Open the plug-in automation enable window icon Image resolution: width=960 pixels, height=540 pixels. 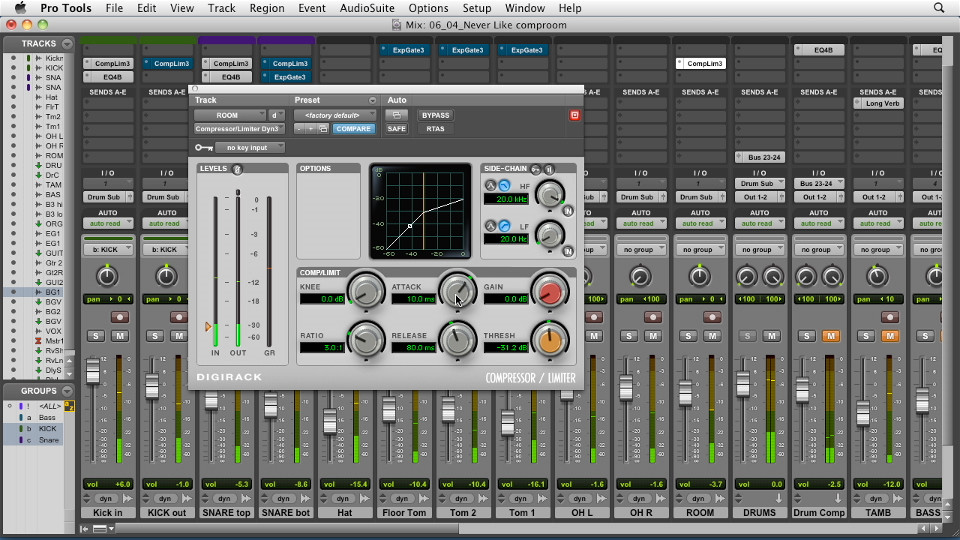click(397, 115)
